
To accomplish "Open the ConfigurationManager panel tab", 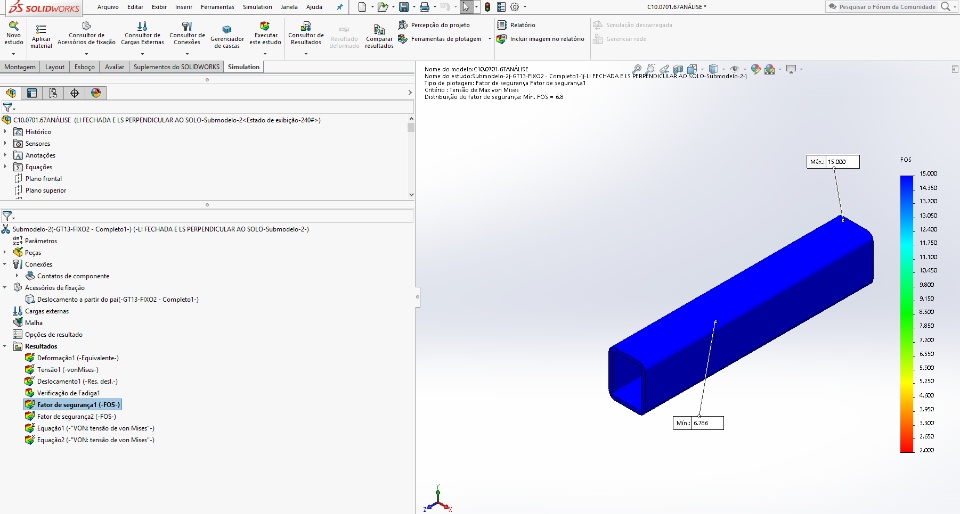I will click(x=53, y=93).
